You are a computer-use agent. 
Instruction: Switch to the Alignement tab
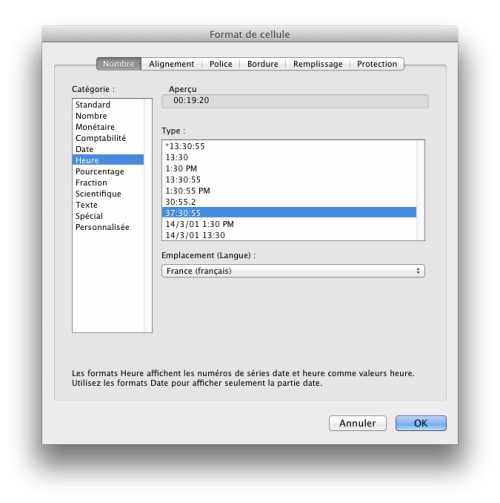pos(171,64)
